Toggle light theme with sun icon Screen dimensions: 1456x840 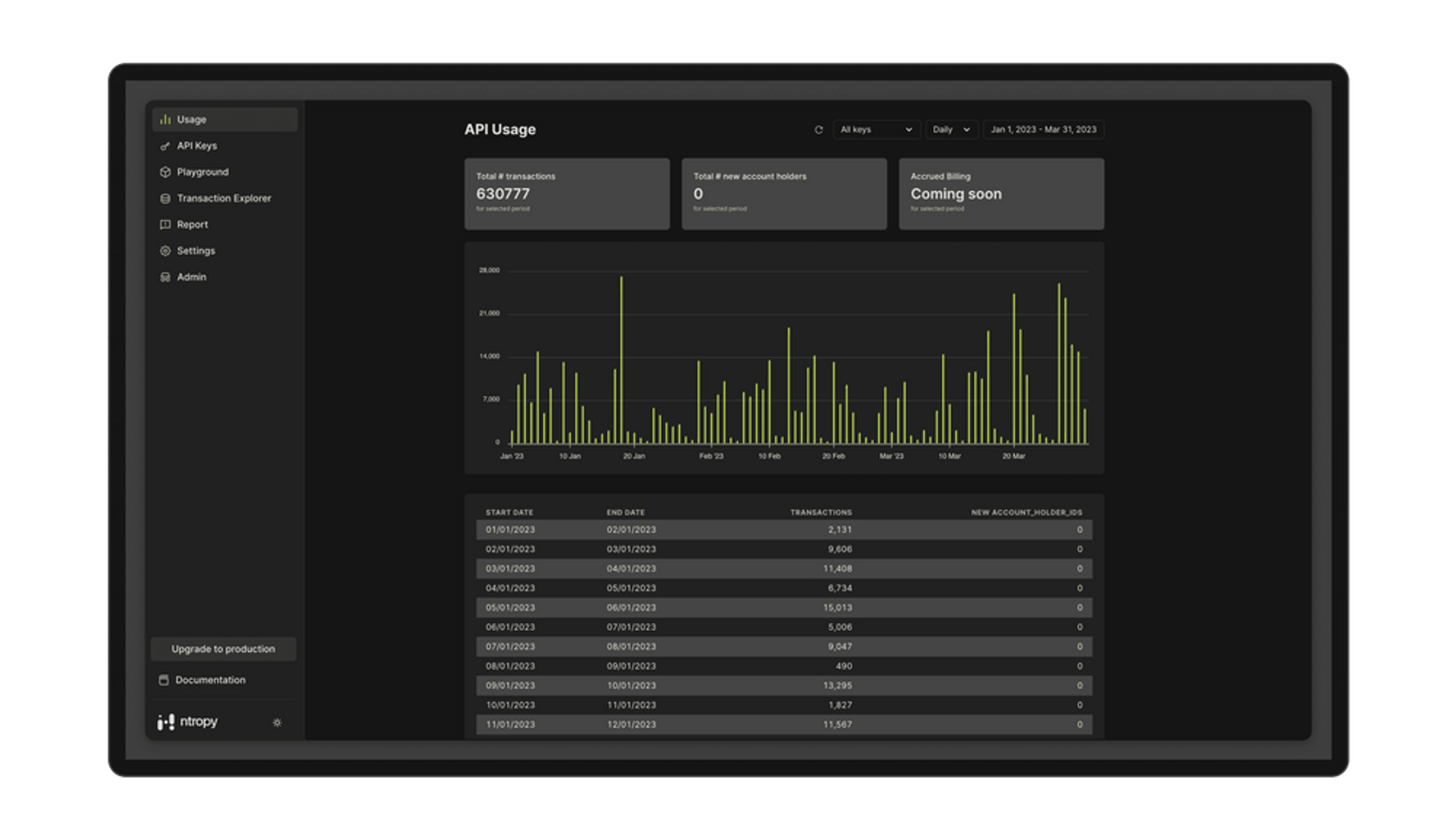[277, 722]
